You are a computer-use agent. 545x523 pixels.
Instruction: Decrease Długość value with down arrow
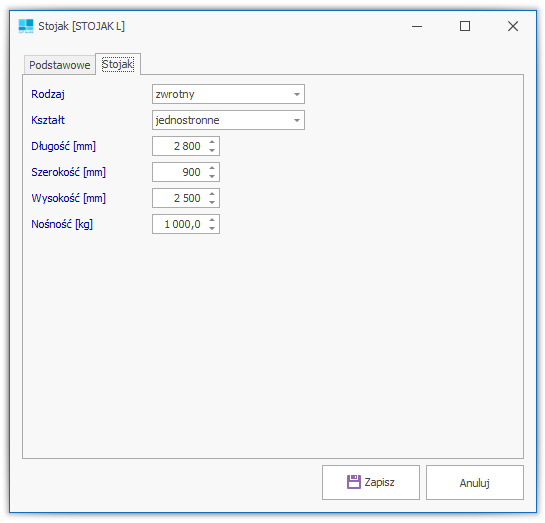click(212, 150)
